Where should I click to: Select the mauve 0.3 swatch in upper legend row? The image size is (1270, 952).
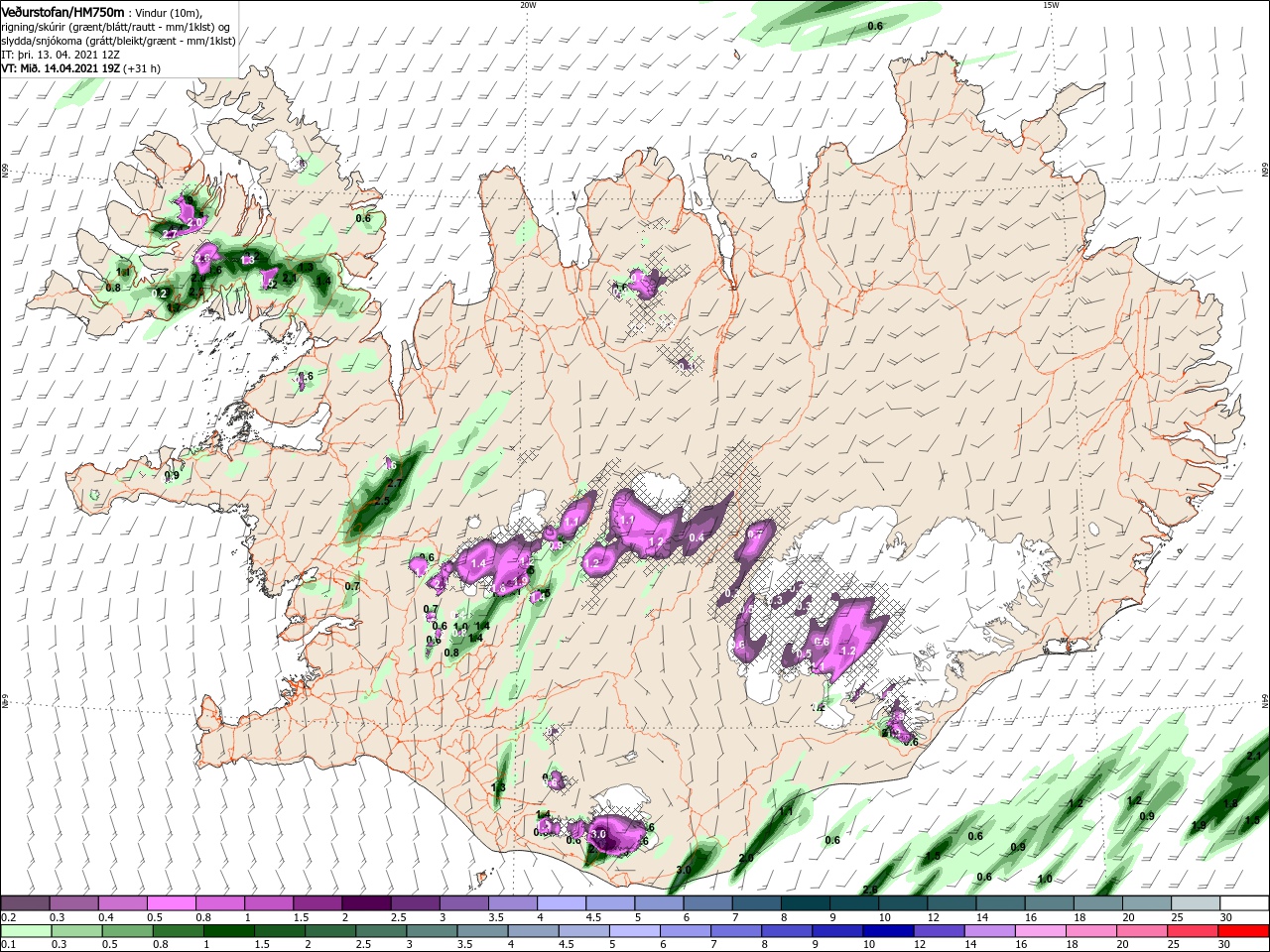[73, 903]
